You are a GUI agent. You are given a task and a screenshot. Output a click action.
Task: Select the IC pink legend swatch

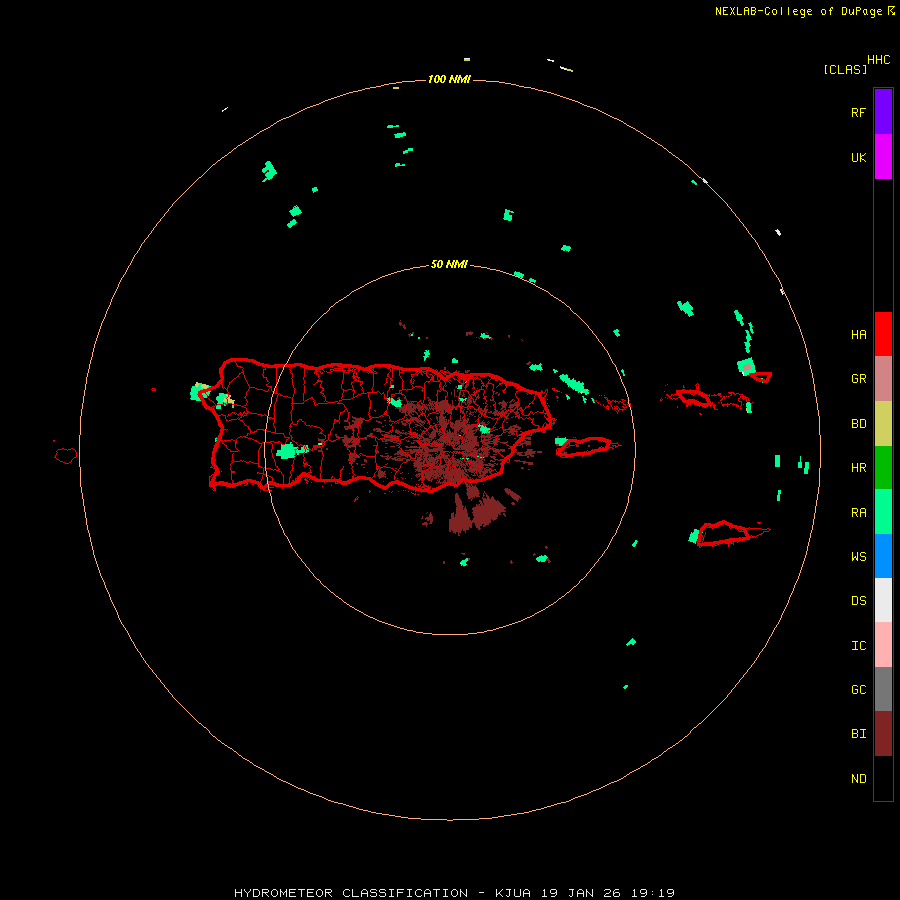coord(883,645)
